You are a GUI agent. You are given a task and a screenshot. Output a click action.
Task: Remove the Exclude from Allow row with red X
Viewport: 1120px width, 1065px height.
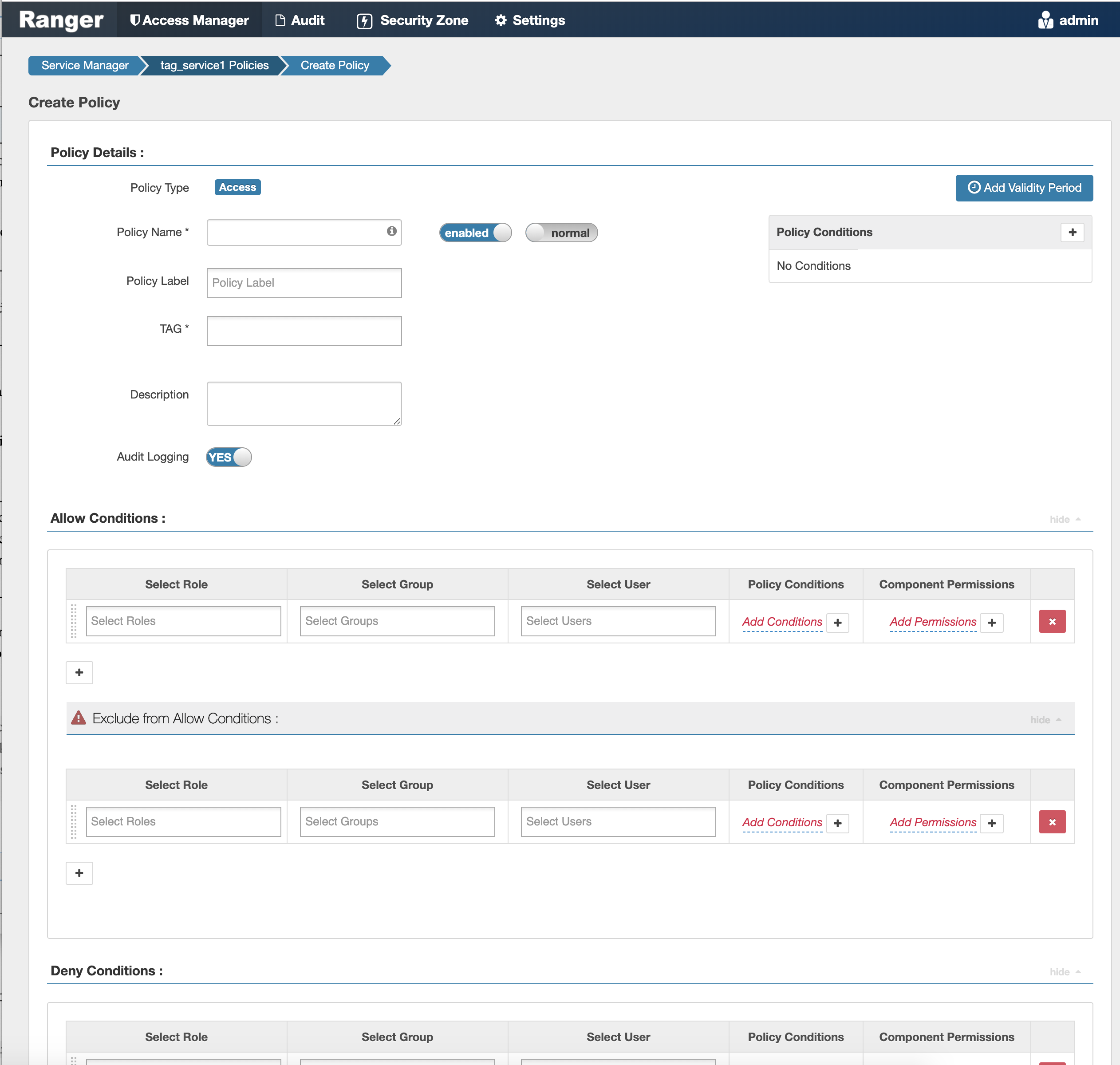click(1052, 822)
